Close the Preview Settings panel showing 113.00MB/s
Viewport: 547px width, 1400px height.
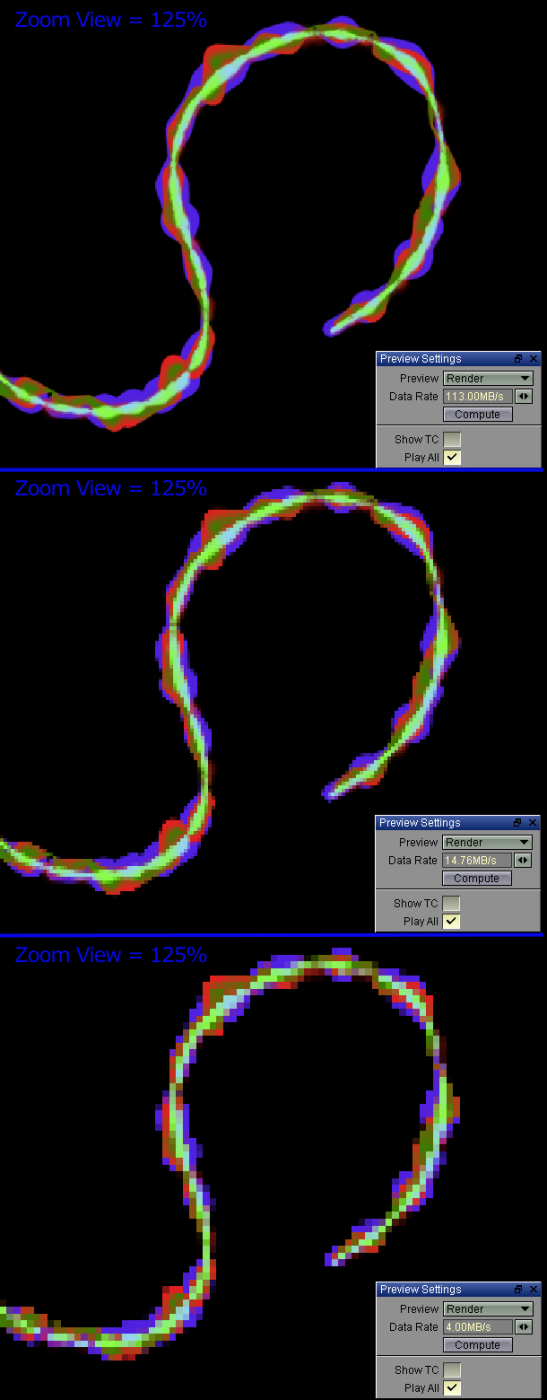point(533,359)
